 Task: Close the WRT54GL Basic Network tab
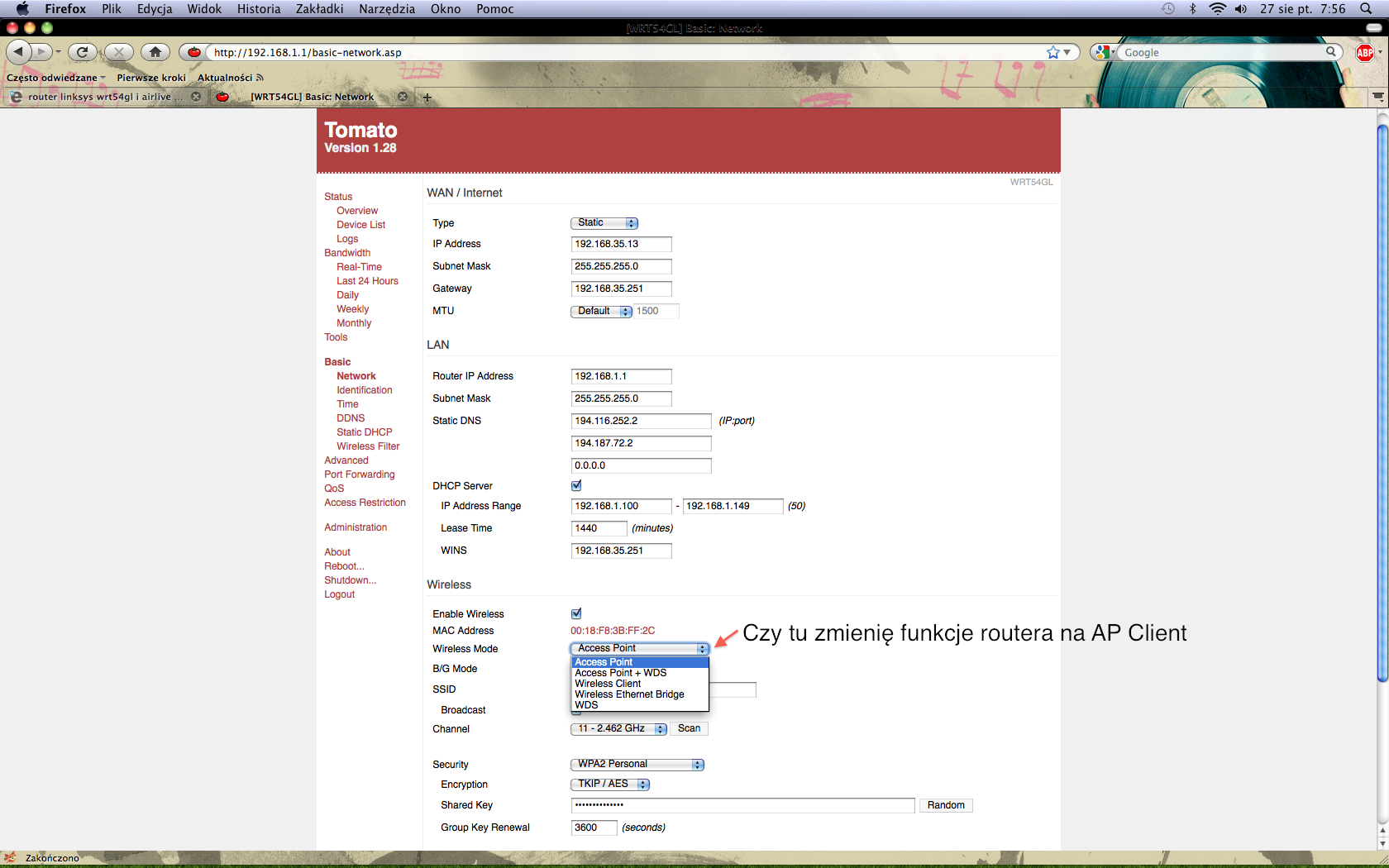coord(403,97)
